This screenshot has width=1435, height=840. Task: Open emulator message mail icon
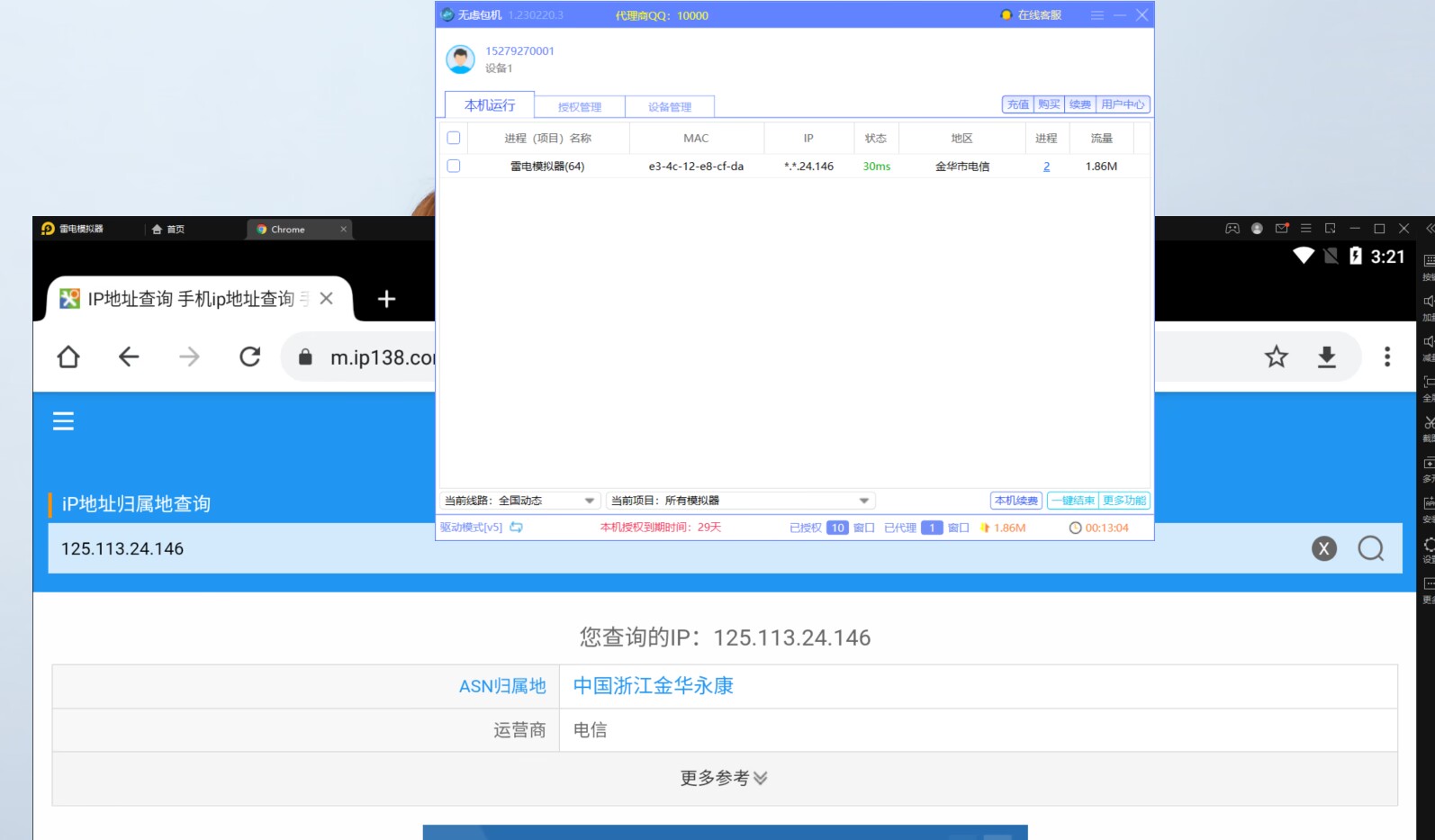[1282, 229]
